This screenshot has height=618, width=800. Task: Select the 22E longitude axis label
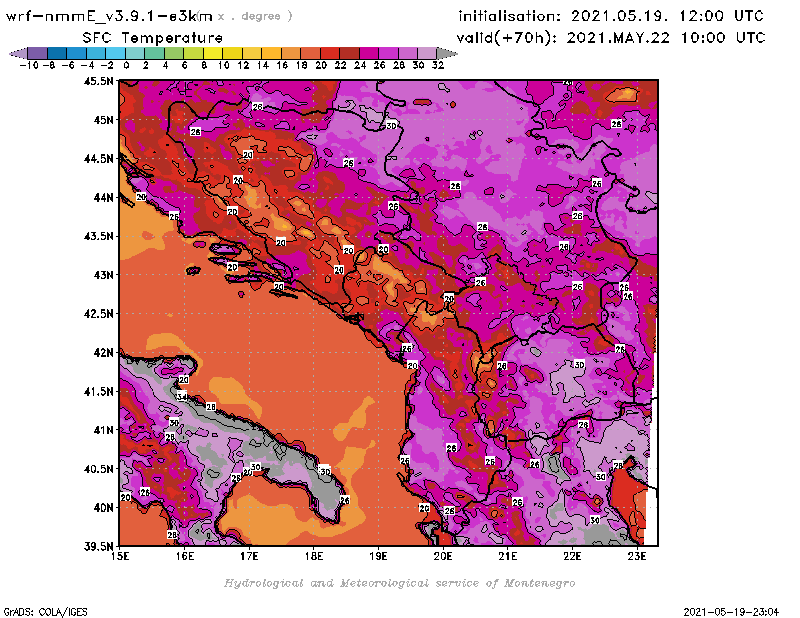572,556
